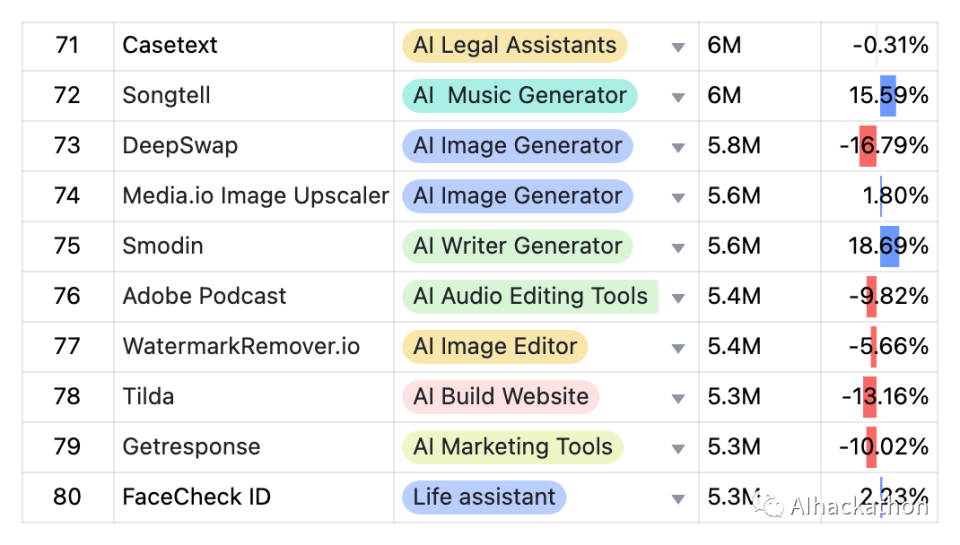The width and height of the screenshot is (960, 545).
Task: Click the Life assistant tag
Action: (484, 497)
